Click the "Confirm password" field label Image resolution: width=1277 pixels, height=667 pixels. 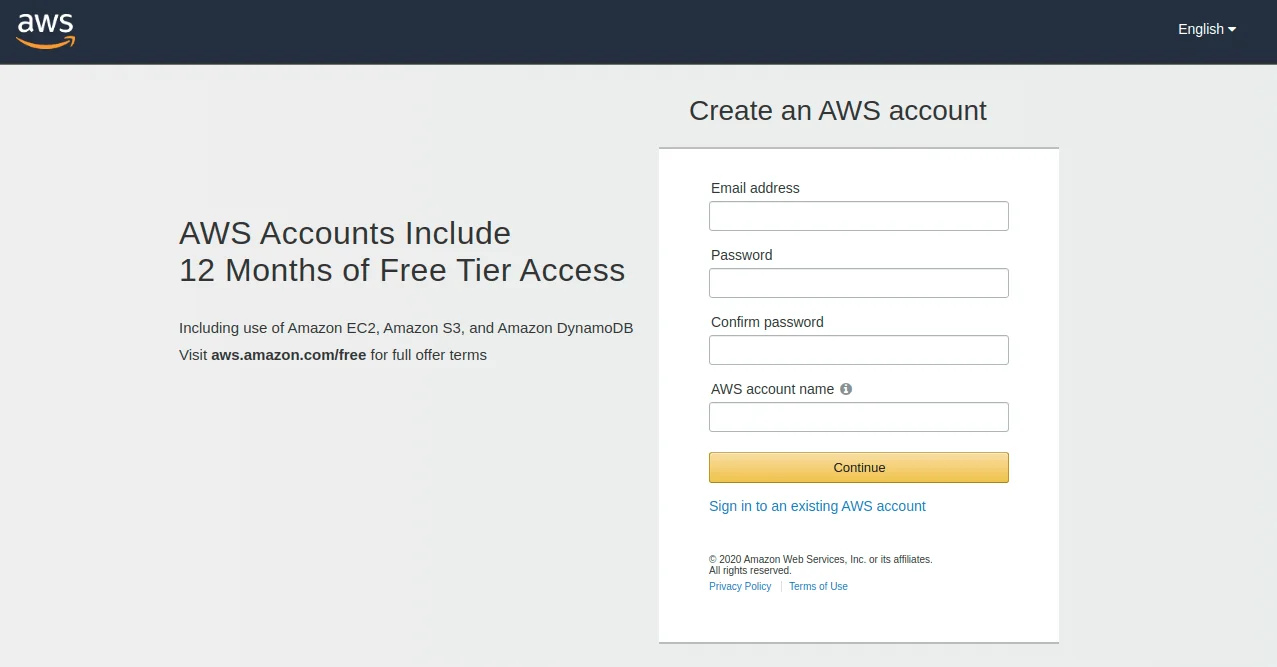767,322
